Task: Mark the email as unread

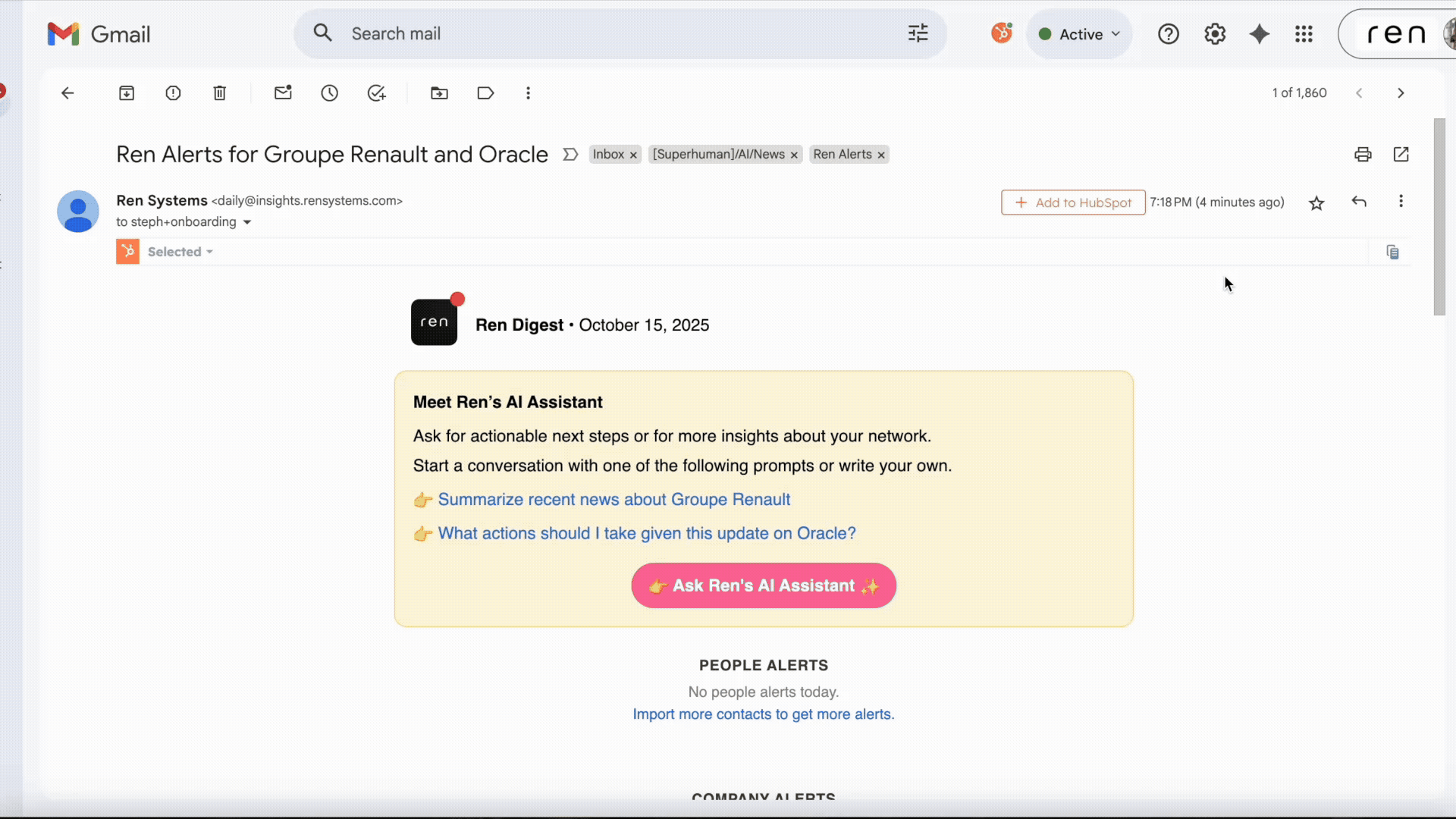Action: (283, 93)
